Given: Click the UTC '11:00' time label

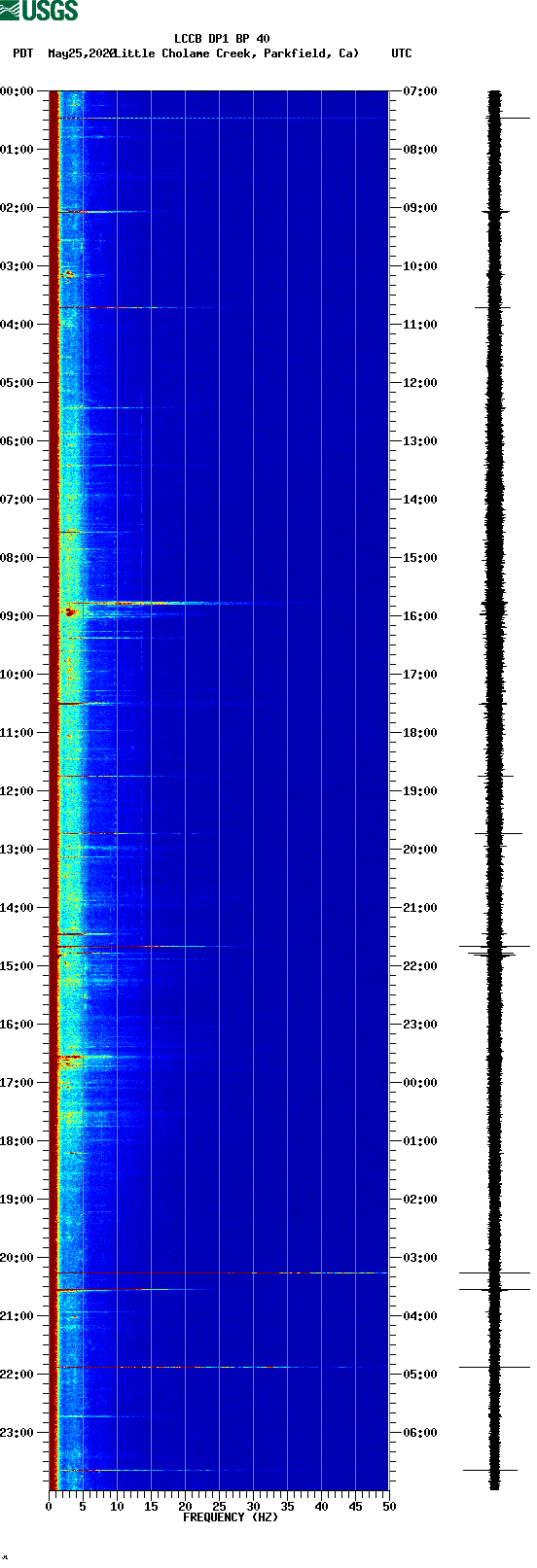Looking at the screenshot, I should (420, 325).
